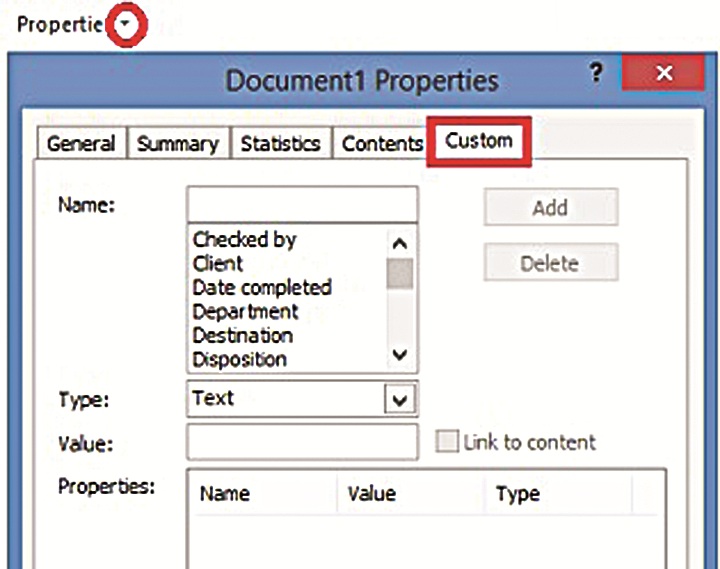The height and width of the screenshot is (569, 720).
Task: Pick 'Date completed' from the list
Action: pos(261,288)
